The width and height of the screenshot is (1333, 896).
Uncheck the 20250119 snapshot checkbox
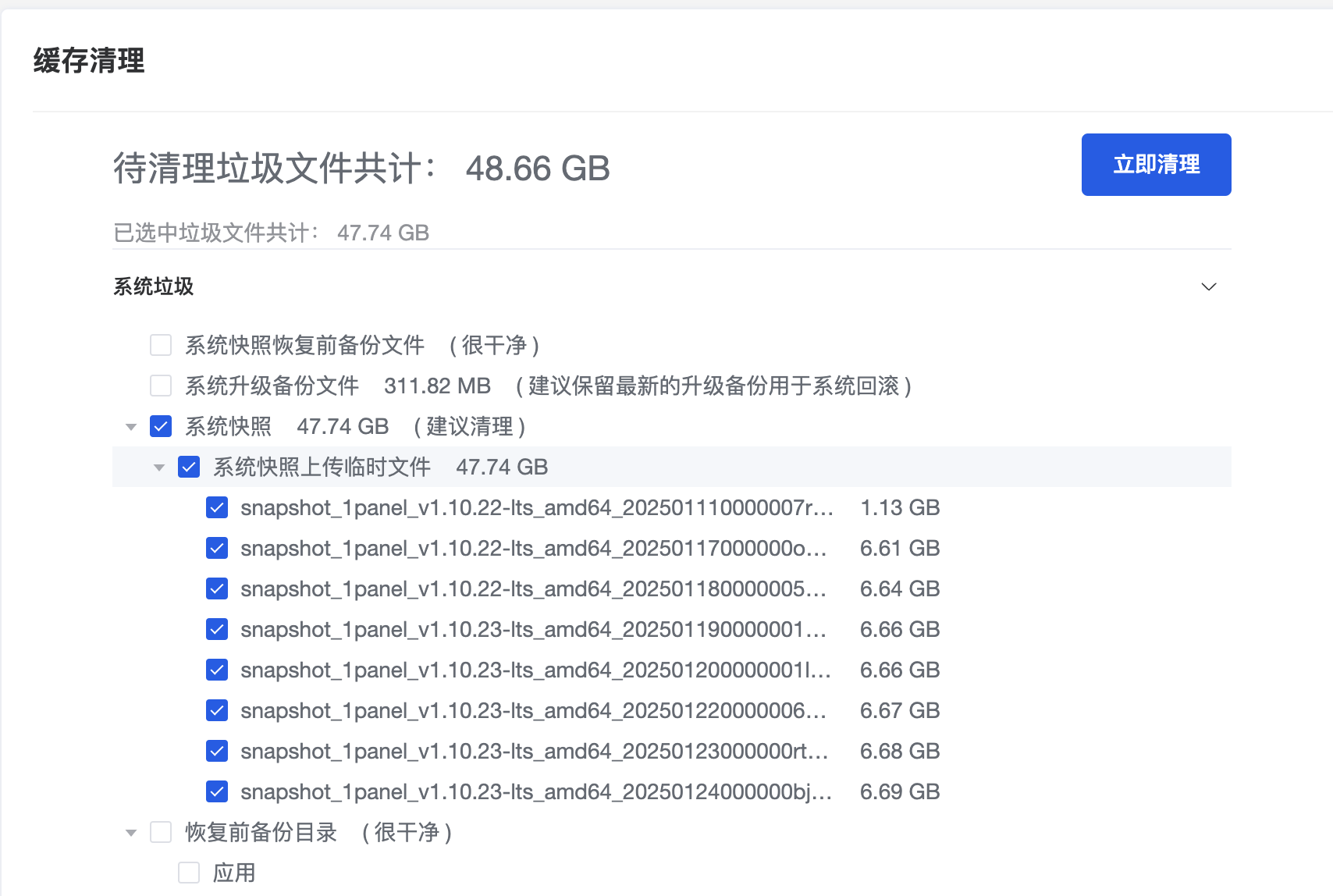(x=217, y=629)
